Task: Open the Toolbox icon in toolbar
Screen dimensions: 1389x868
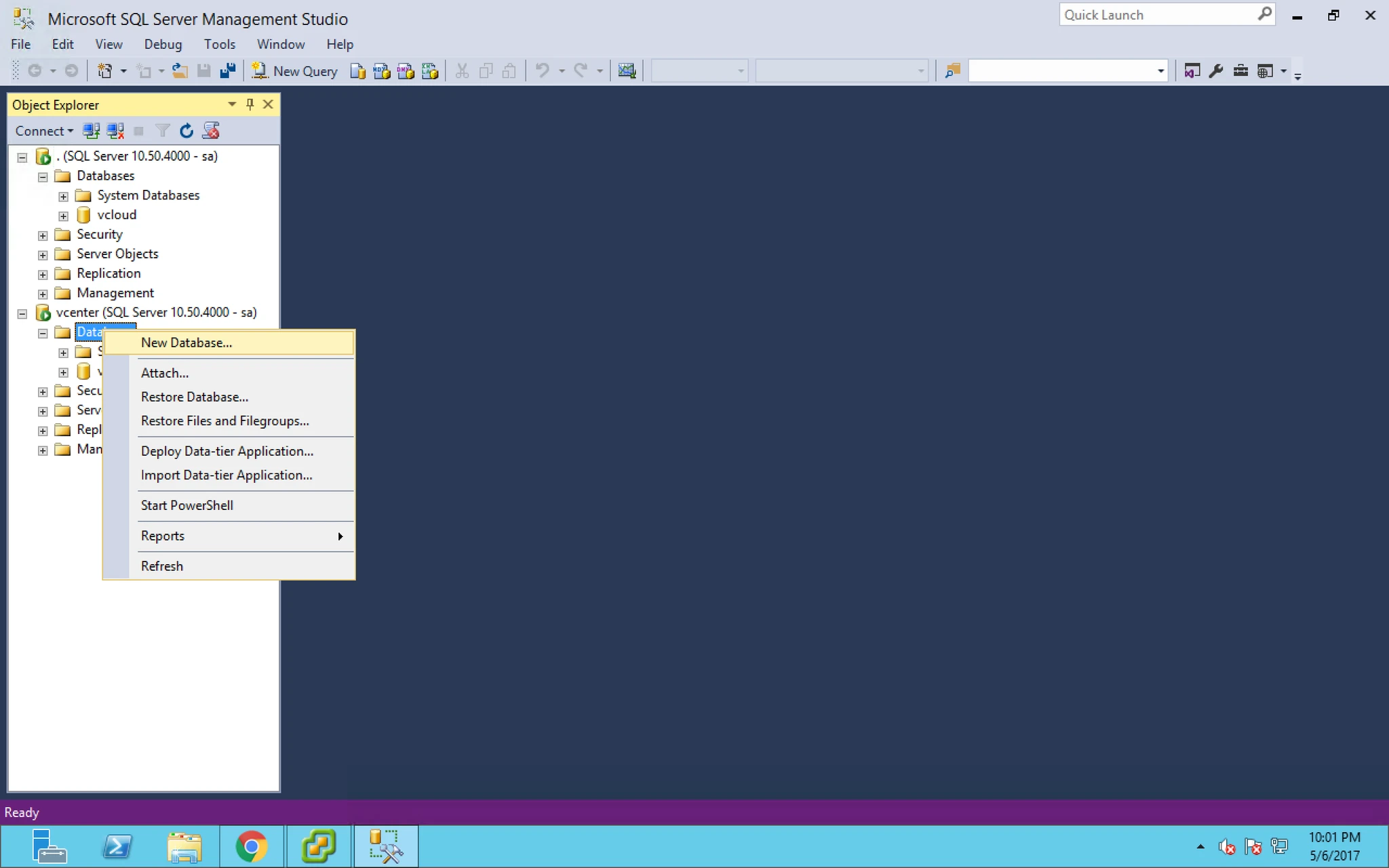Action: 1240,71
